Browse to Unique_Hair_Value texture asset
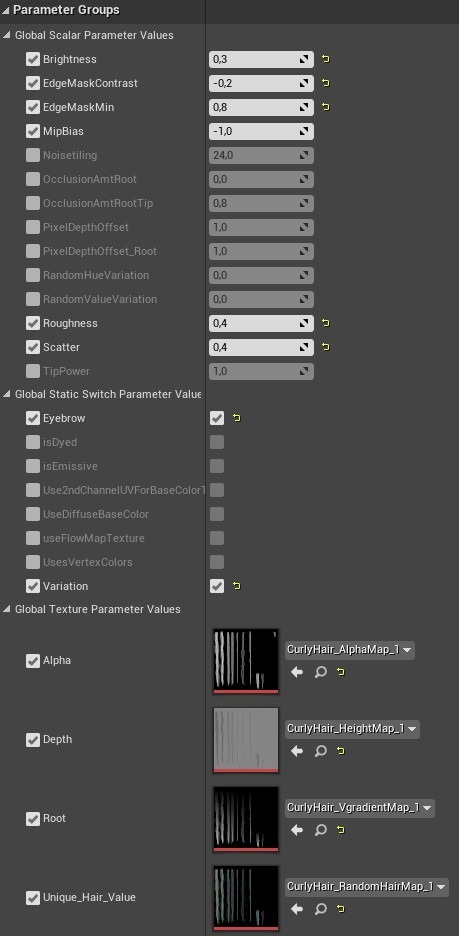 tap(321, 909)
